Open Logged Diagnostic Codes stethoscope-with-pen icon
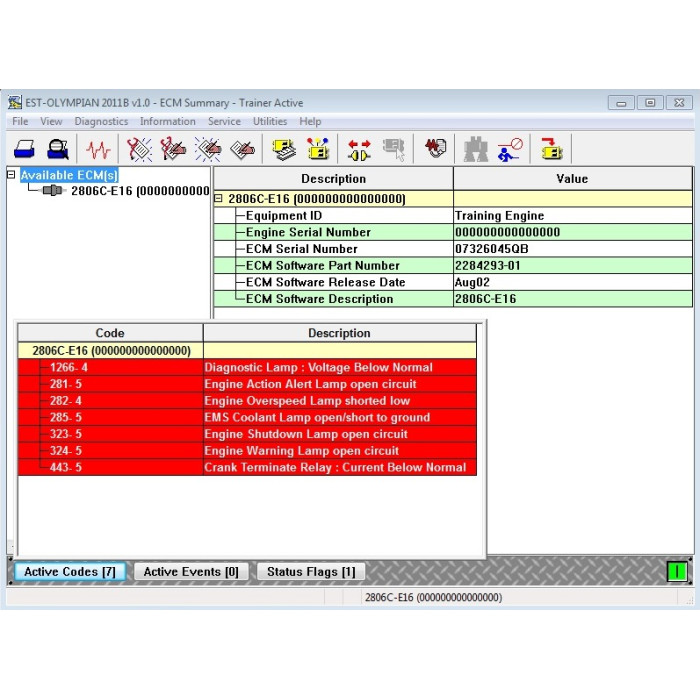Screen dimensions: 700x700 point(173,149)
